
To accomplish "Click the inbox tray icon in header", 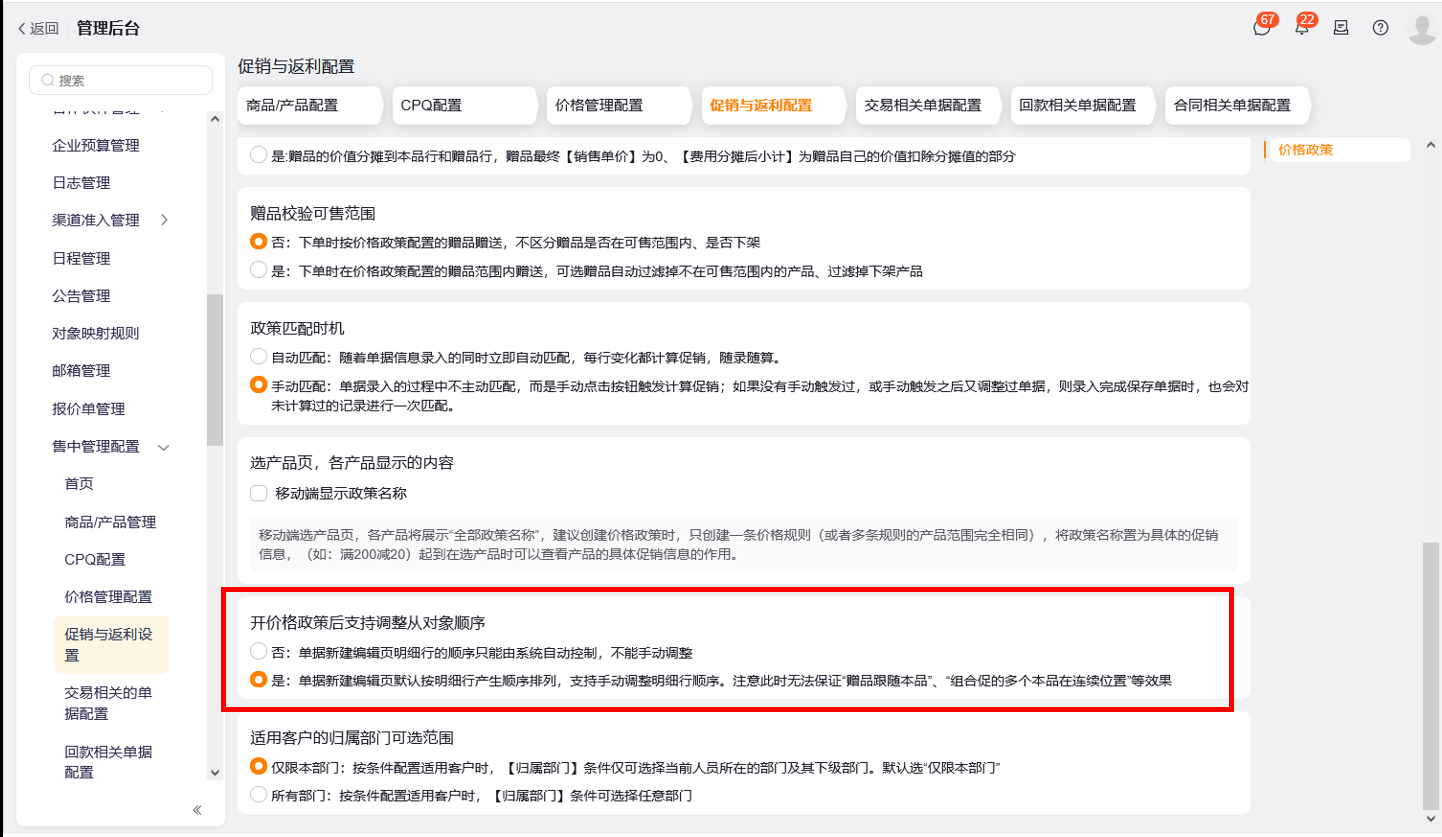I will (1341, 28).
